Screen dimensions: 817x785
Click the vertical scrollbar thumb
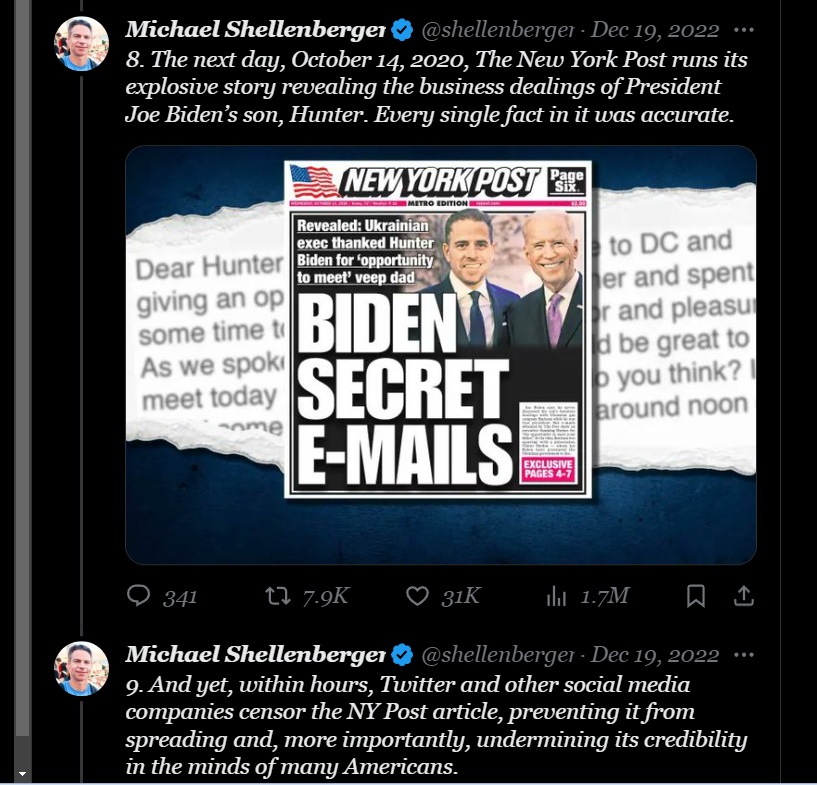point(22,367)
